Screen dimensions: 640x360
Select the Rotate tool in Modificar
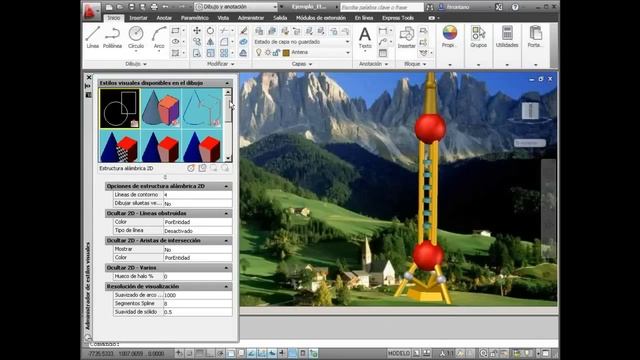210,31
